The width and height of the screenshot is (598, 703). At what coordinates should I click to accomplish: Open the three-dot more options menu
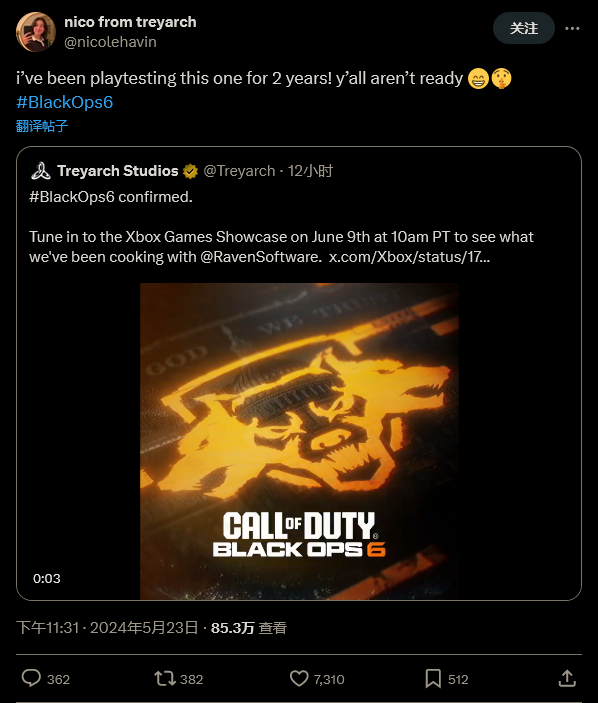click(x=572, y=28)
